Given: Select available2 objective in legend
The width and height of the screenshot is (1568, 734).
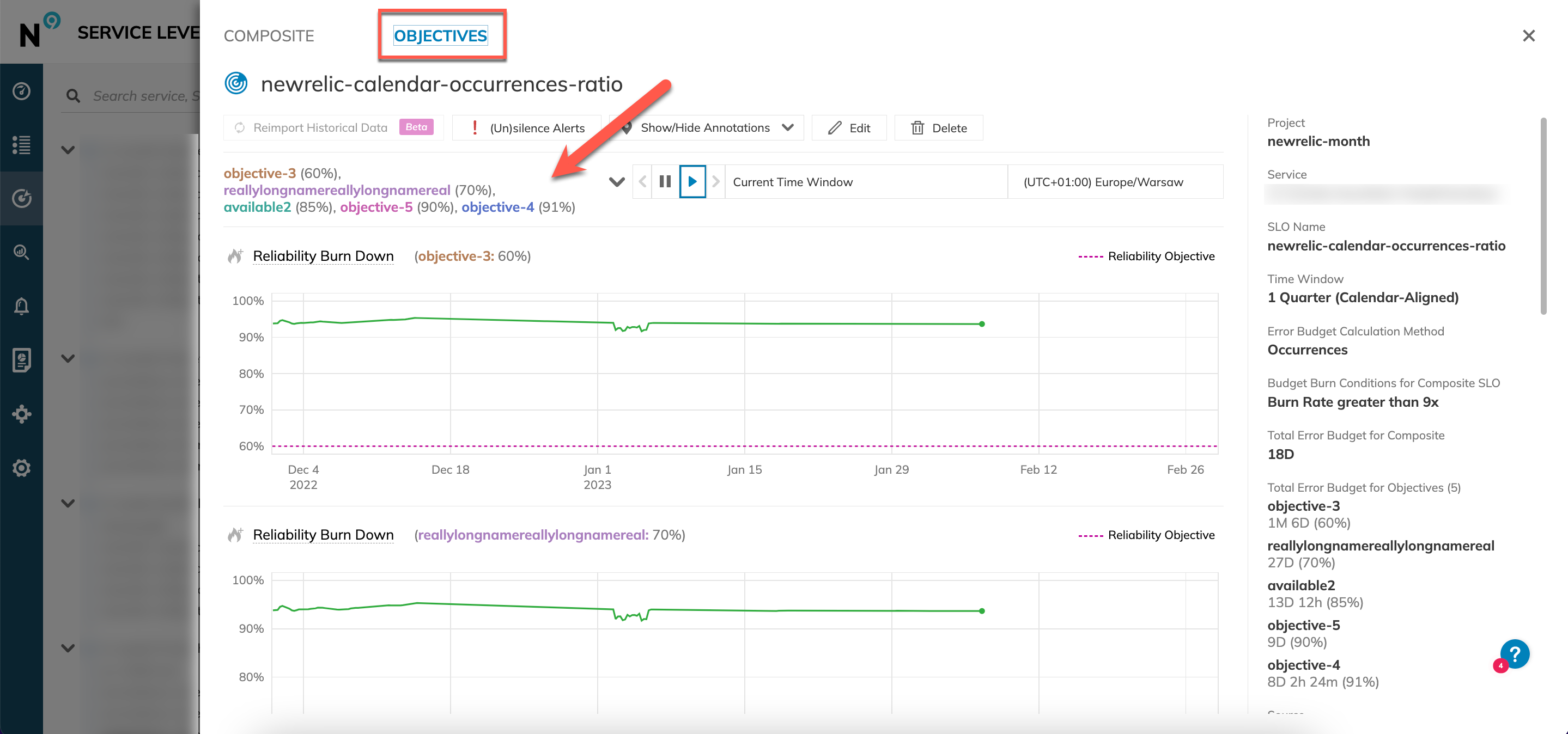Looking at the screenshot, I should [x=257, y=207].
